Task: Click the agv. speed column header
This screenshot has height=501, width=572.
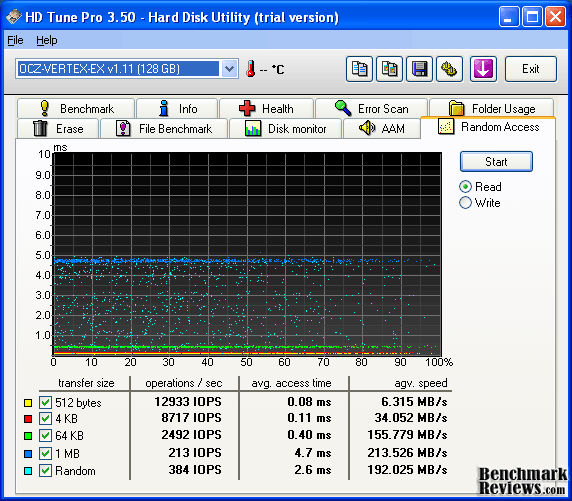Action: pos(421,383)
